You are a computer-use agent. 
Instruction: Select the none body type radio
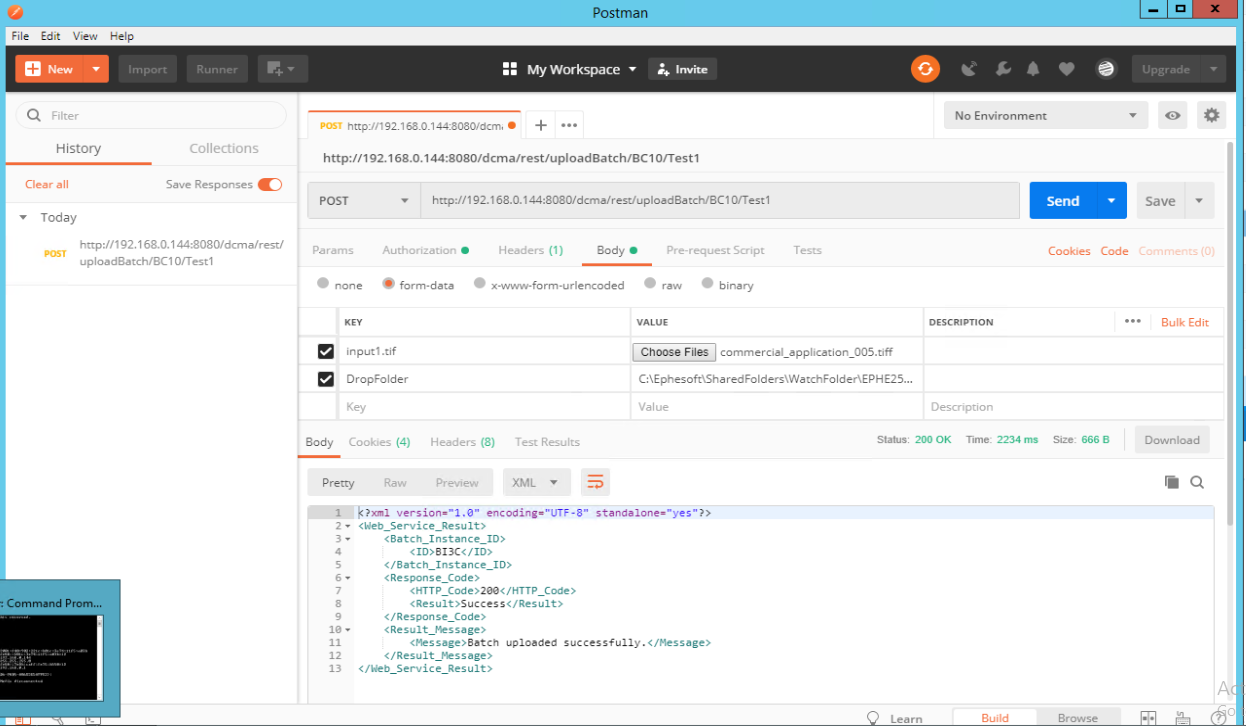[x=323, y=284]
